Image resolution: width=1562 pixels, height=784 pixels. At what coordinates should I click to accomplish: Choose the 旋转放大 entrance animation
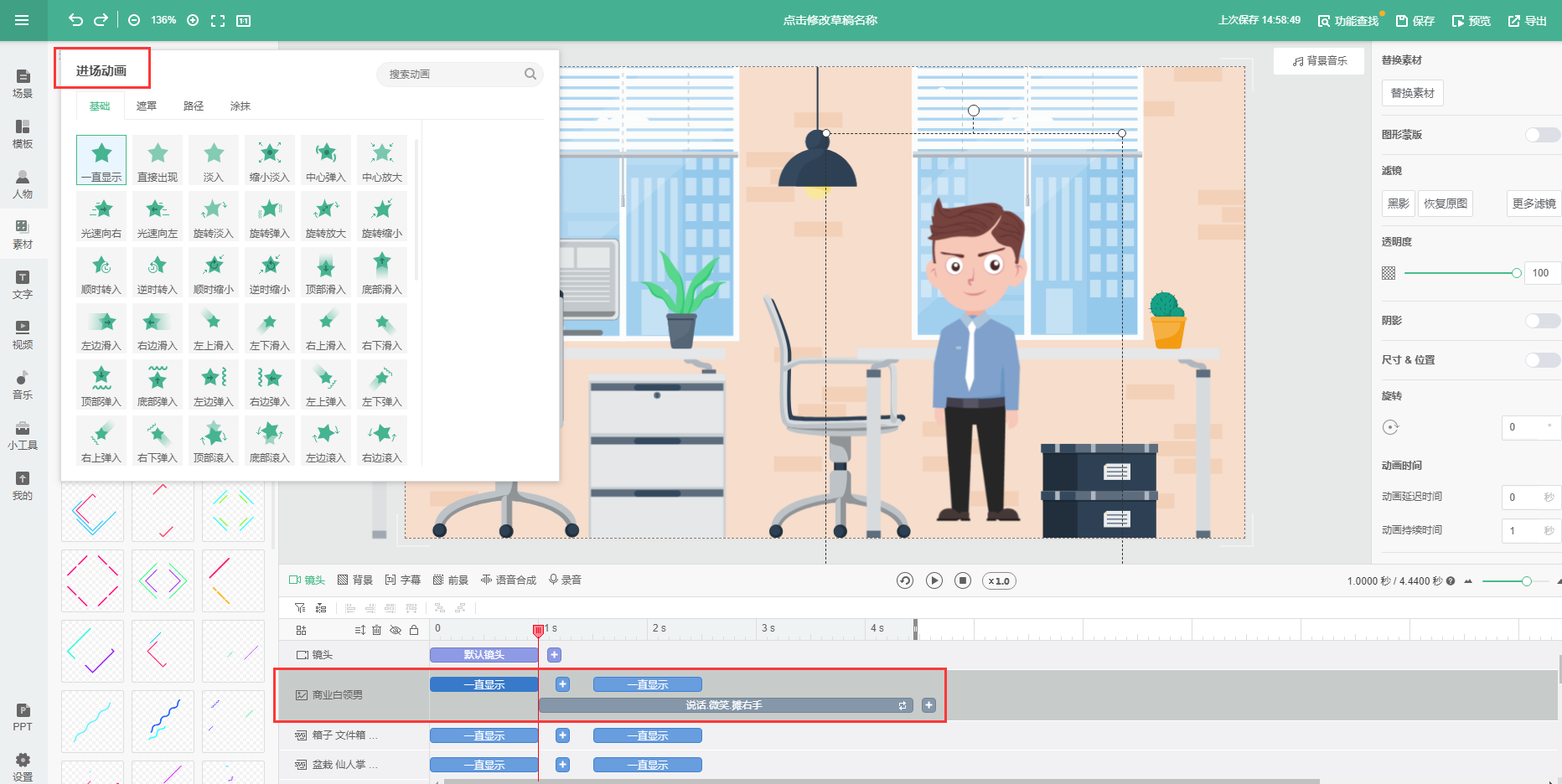[326, 216]
